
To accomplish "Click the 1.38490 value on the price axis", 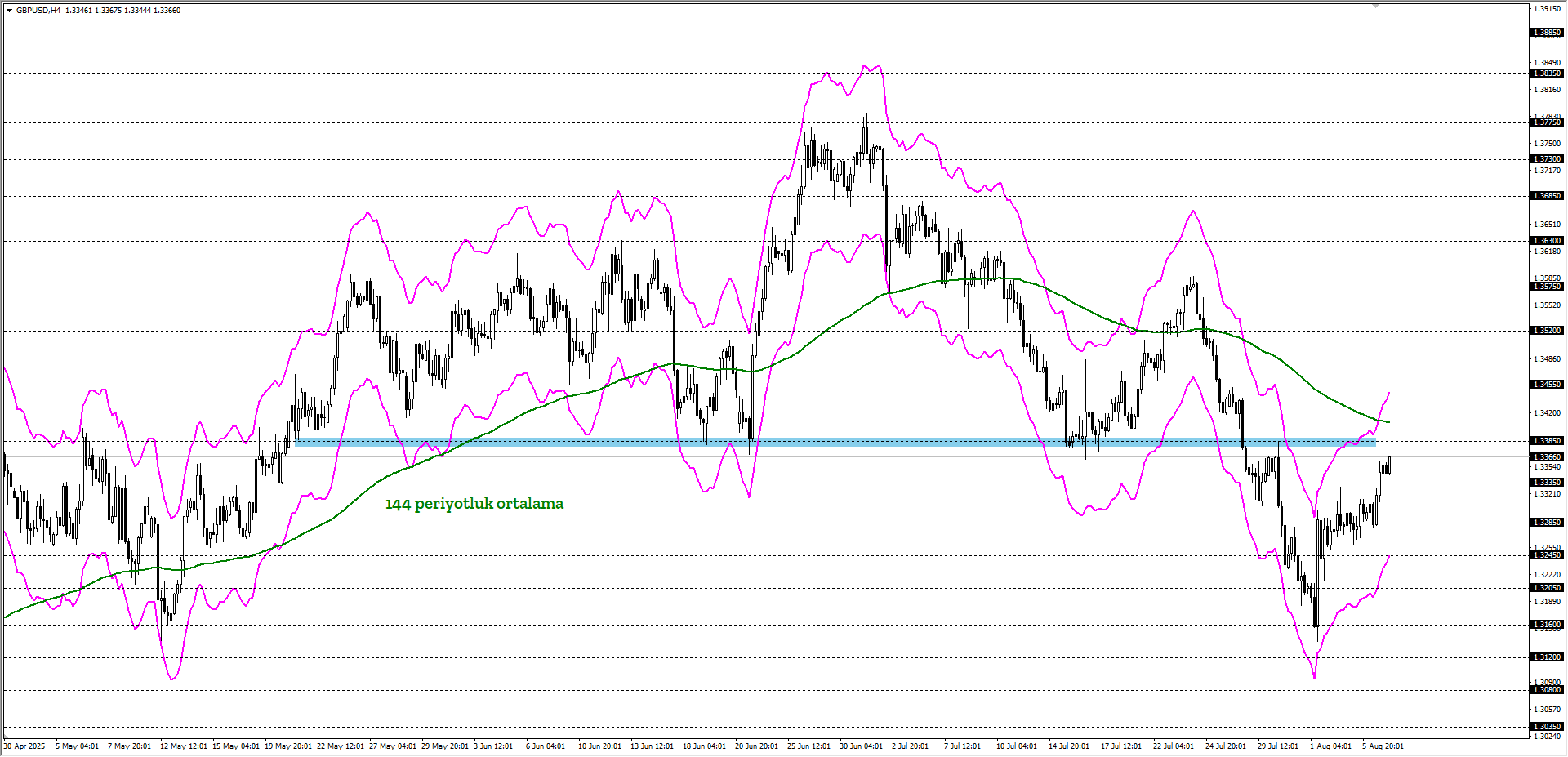I will click(1548, 63).
